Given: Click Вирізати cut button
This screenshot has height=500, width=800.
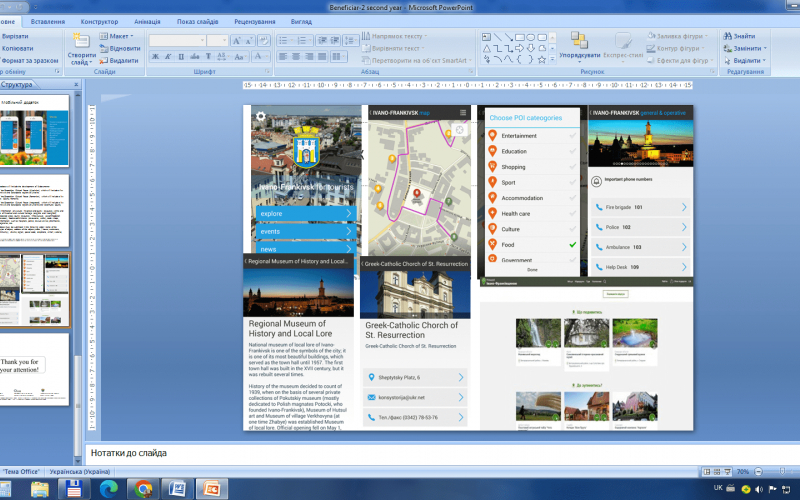Looking at the screenshot, I should tap(15, 36).
